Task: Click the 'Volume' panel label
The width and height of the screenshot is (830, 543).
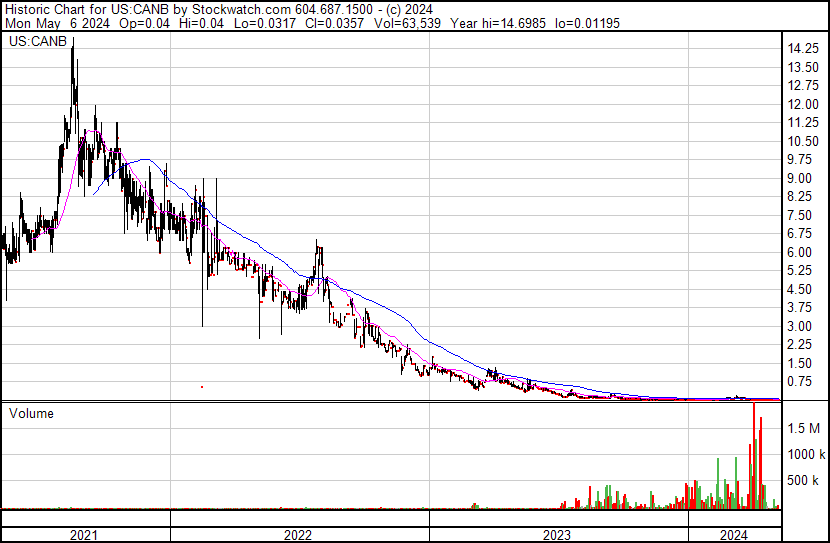Action: pos(31,413)
